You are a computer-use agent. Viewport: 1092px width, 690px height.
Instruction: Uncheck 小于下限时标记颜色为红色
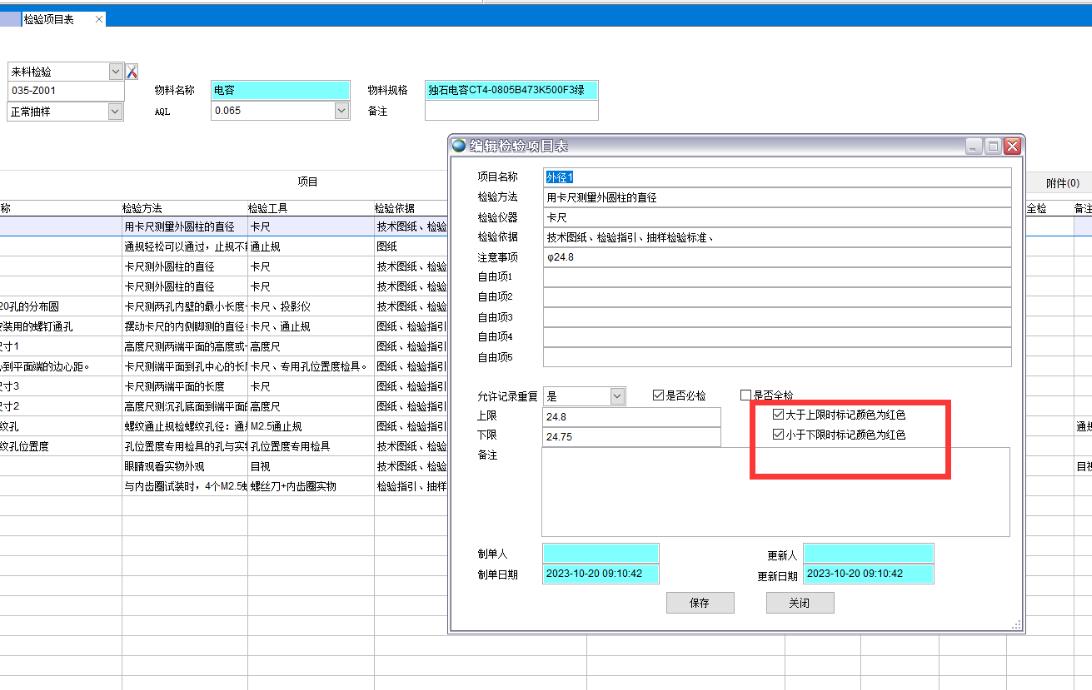pyautogui.click(x=779, y=435)
